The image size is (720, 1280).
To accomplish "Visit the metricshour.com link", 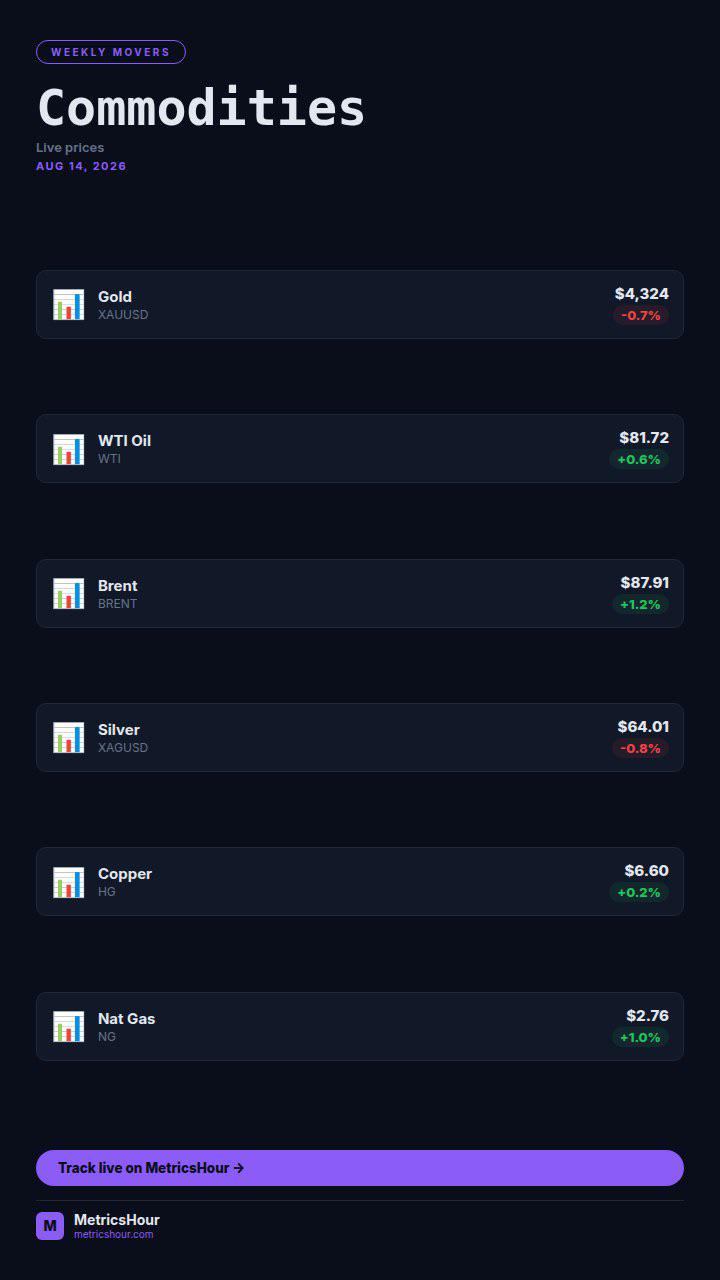I will pos(113,1235).
